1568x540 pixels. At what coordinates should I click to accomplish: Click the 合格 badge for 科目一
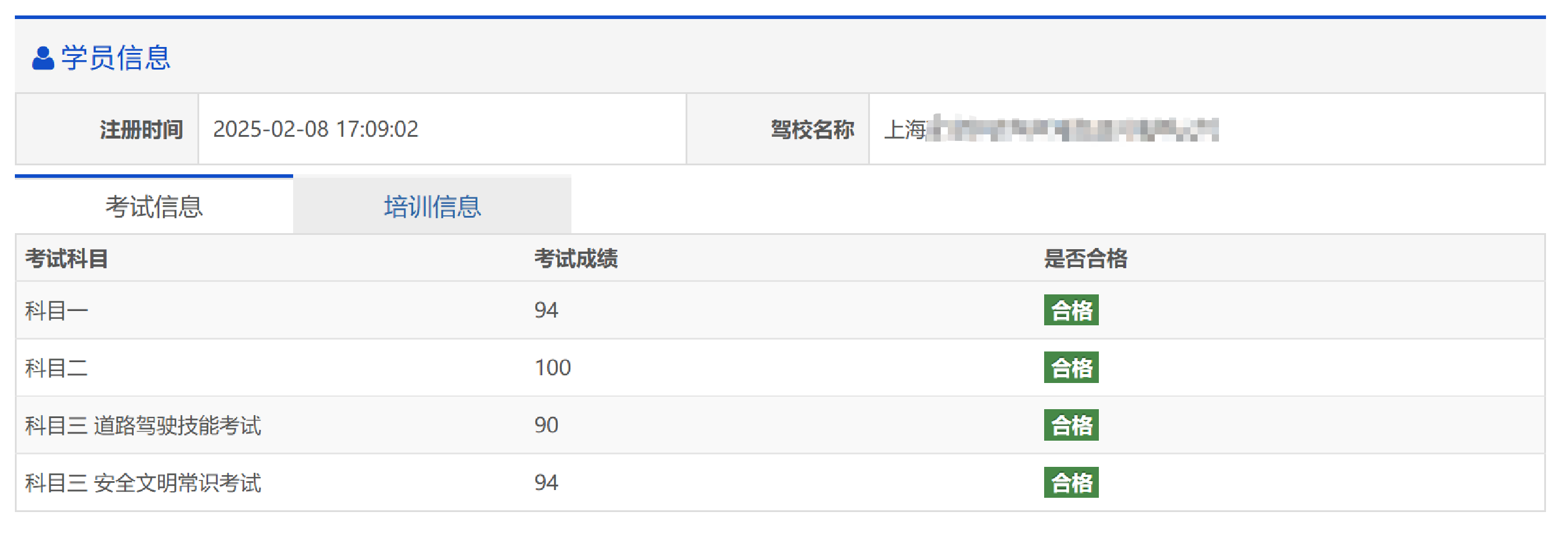coord(1071,310)
